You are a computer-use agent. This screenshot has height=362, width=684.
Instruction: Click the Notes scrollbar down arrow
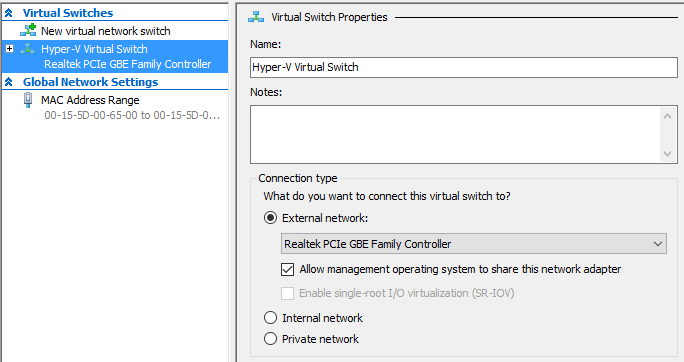click(x=667, y=154)
